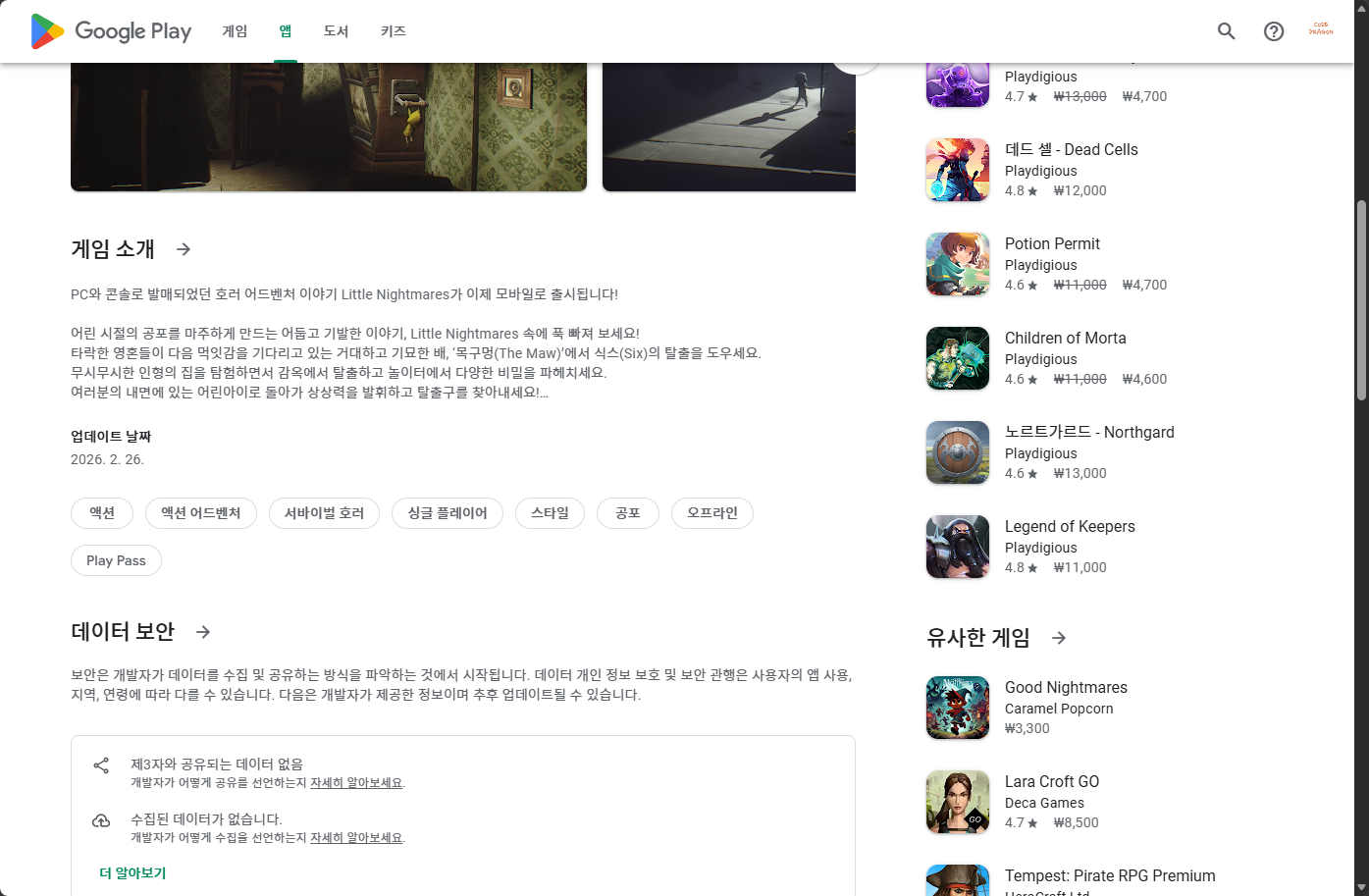
Task: Click the ₩8,500 Lara Croft GO price
Action: (1076, 822)
